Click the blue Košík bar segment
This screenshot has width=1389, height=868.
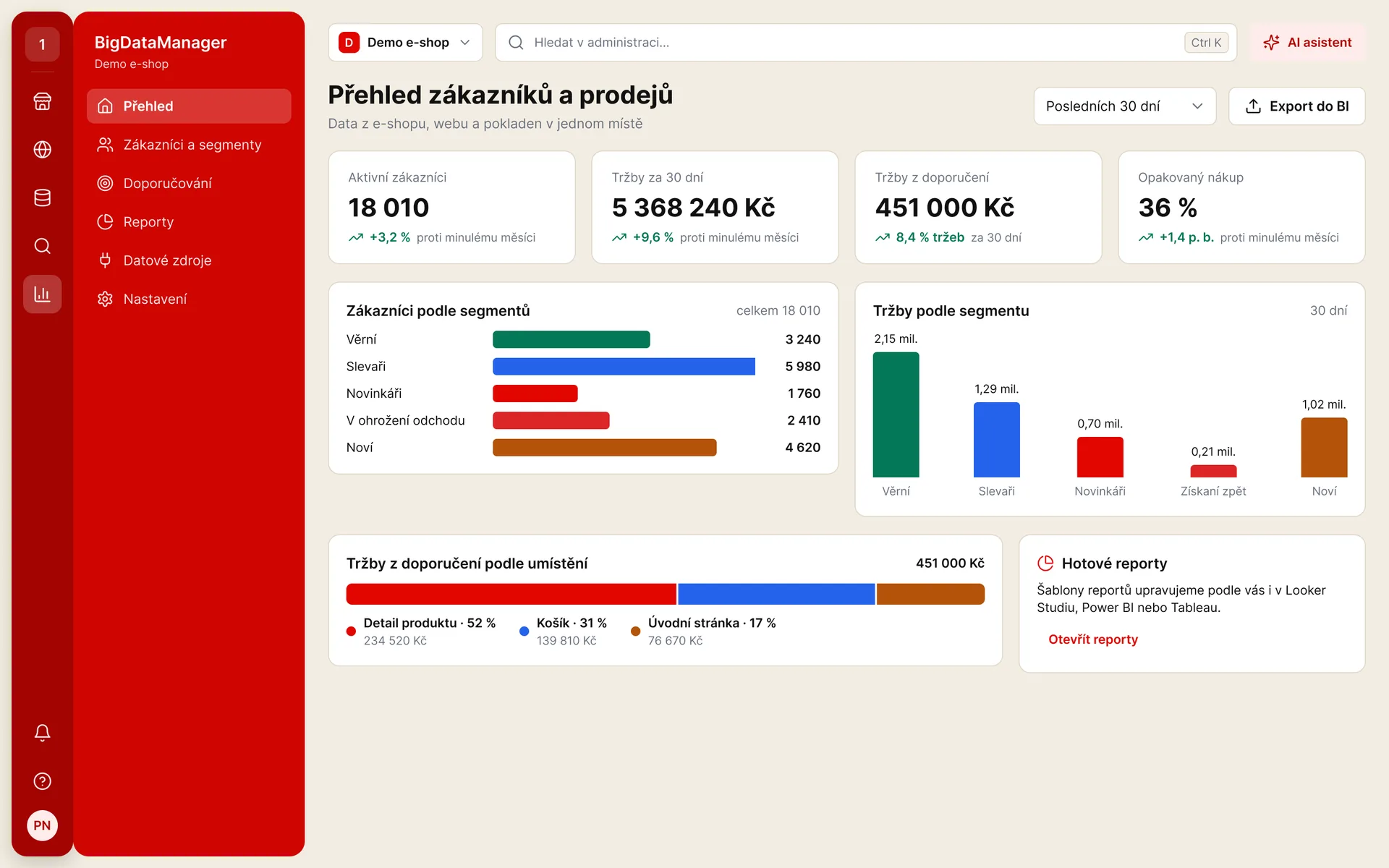tap(776, 594)
